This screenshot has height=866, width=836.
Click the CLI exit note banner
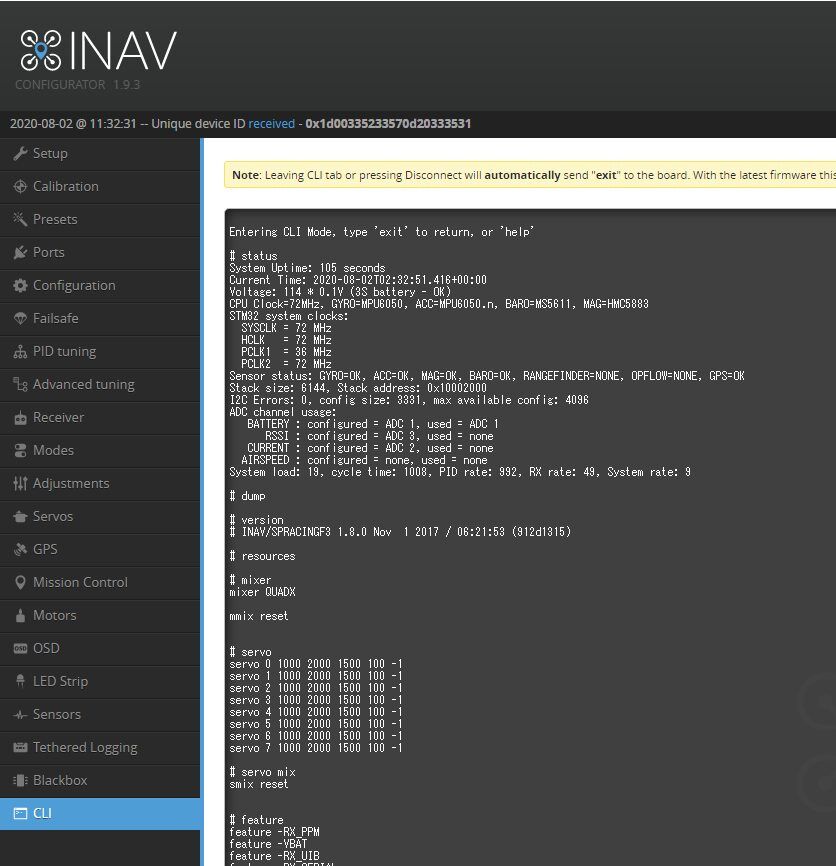530,175
